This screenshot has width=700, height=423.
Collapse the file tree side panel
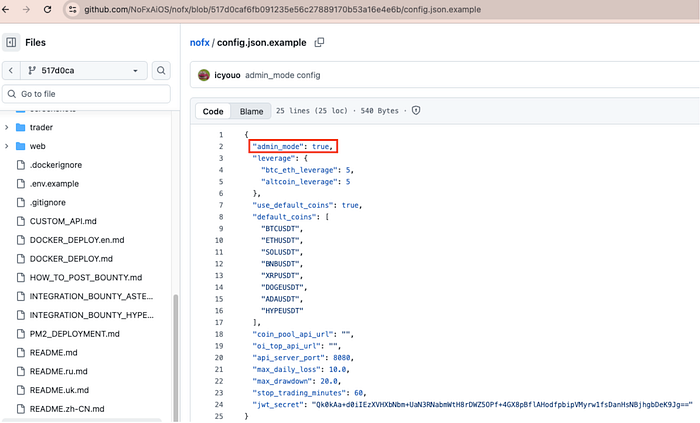[x=12, y=43]
